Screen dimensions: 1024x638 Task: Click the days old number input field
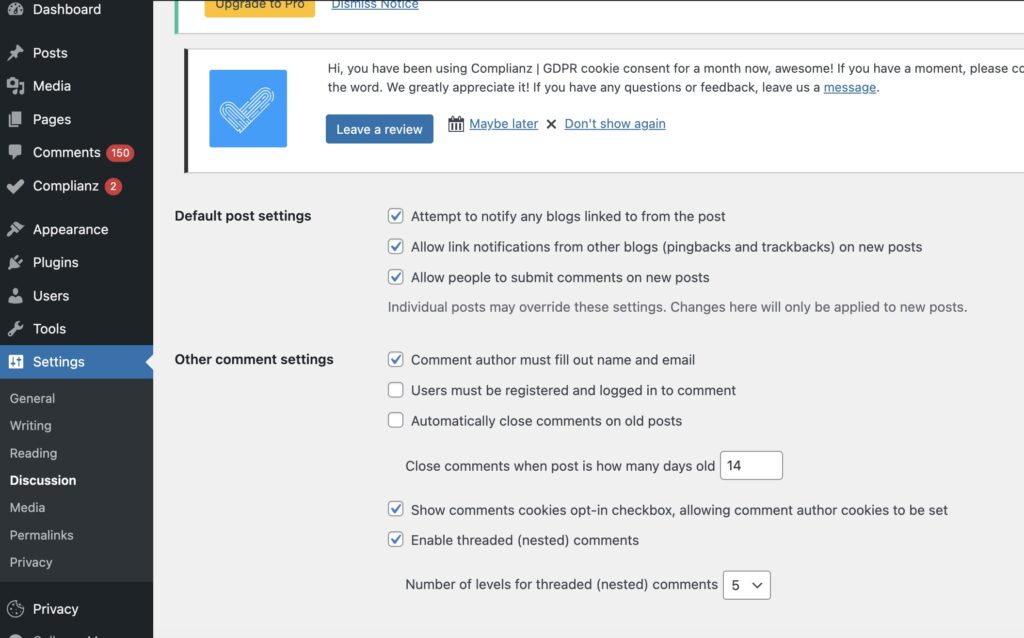click(x=751, y=466)
